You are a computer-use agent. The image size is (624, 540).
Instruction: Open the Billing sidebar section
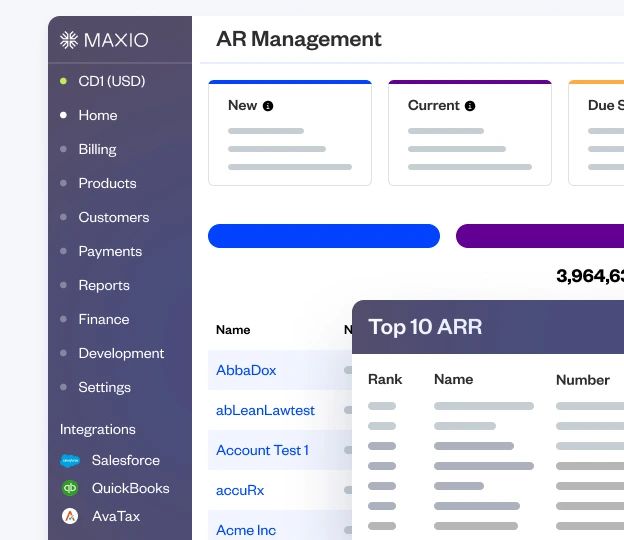pyautogui.click(x=98, y=149)
